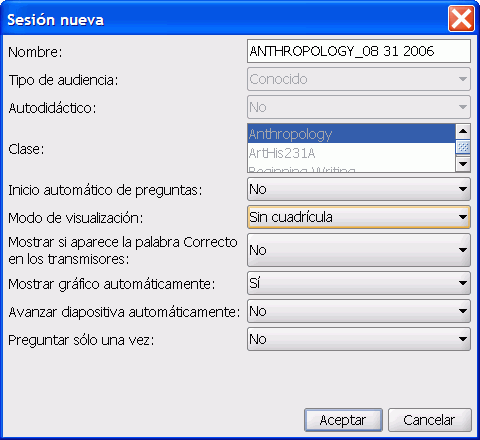The image size is (480, 440).
Task: Expand Inicio automático de preguntas dropdown
Action: [359, 189]
